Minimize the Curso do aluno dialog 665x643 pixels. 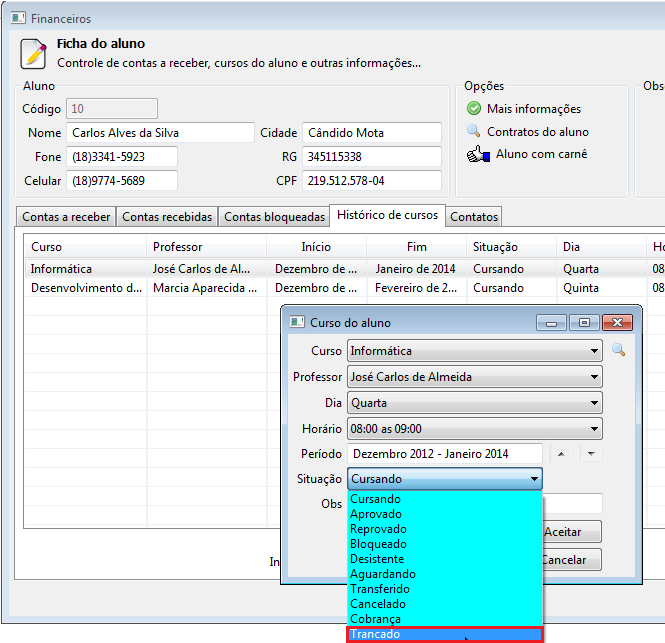click(551, 323)
